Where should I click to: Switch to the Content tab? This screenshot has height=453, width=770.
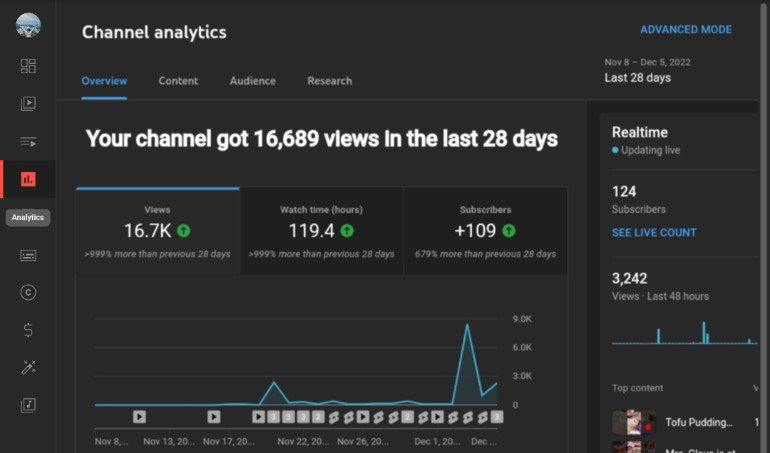178,81
